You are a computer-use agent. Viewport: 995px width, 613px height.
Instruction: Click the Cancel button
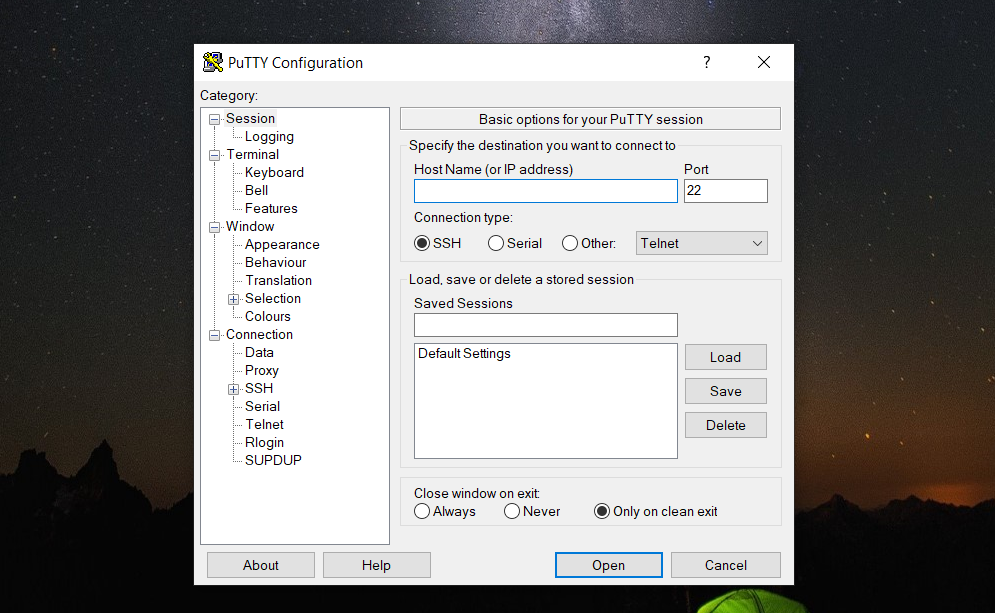click(x=726, y=565)
